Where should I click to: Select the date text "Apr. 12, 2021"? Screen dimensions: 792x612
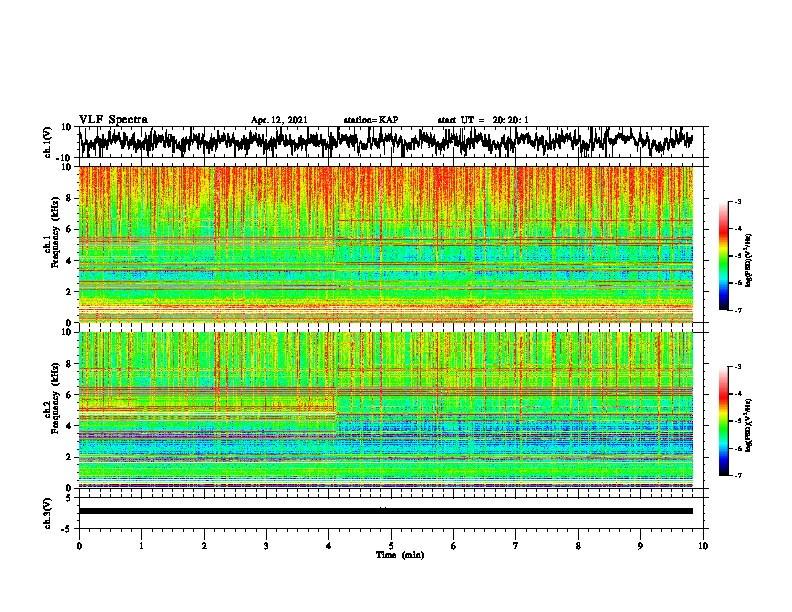279,120
